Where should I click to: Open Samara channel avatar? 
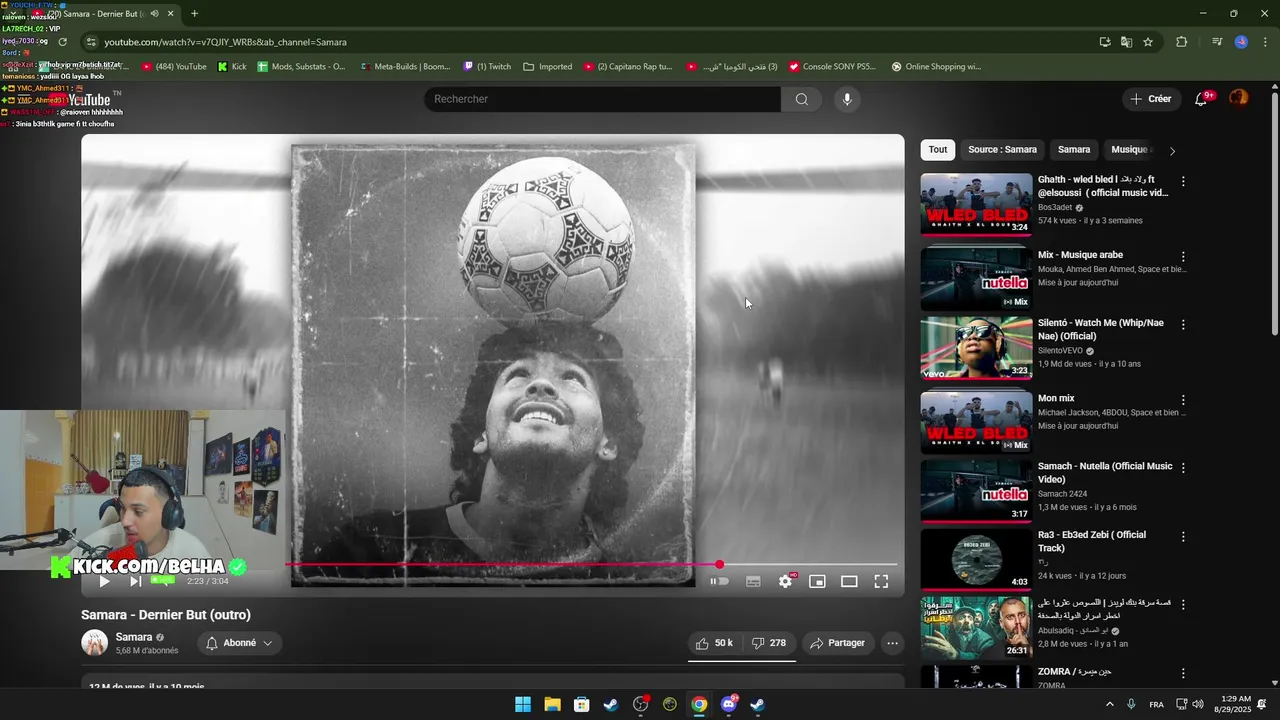tap(94, 643)
